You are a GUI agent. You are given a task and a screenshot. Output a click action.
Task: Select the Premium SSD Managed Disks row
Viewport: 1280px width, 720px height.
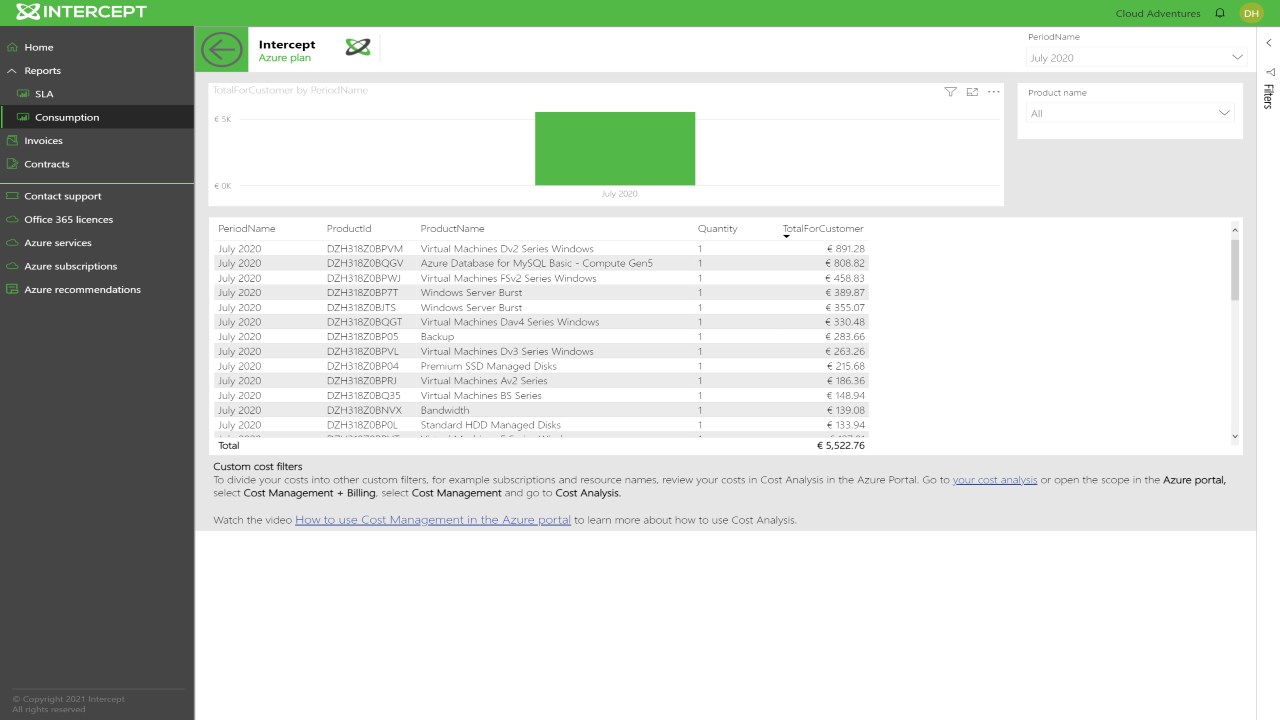click(541, 366)
